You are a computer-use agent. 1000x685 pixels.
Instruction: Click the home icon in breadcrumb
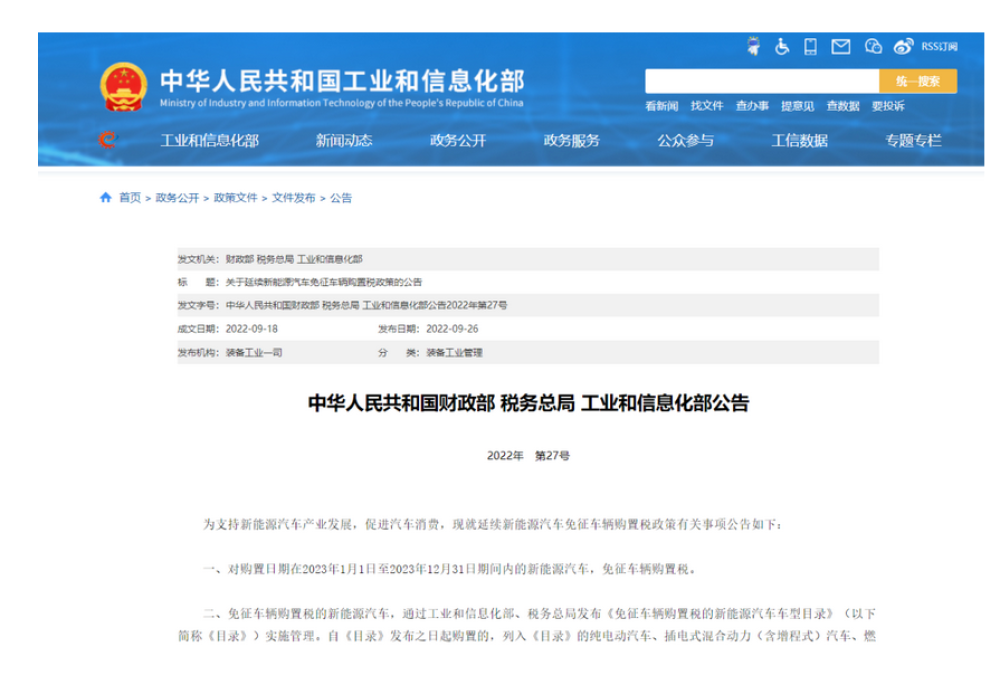pos(106,198)
